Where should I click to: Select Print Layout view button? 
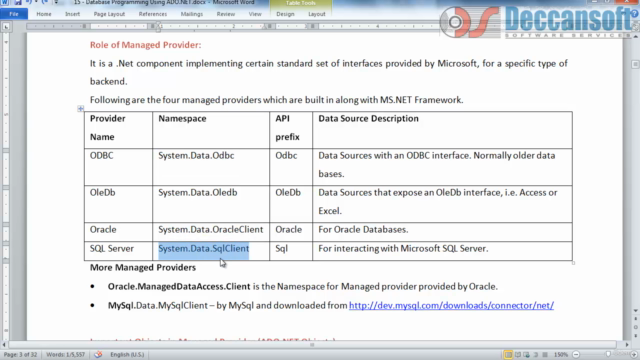click(508, 354)
